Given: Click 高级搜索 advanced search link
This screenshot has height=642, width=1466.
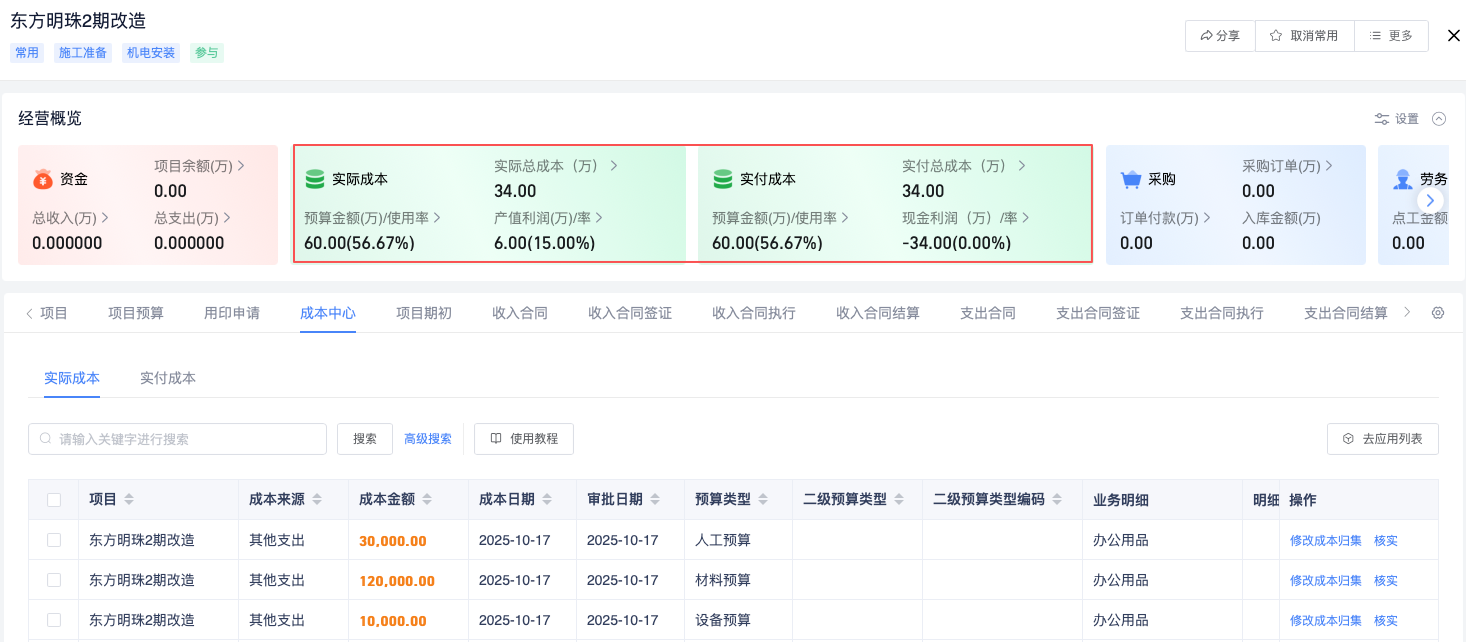Looking at the screenshot, I should pos(428,439).
